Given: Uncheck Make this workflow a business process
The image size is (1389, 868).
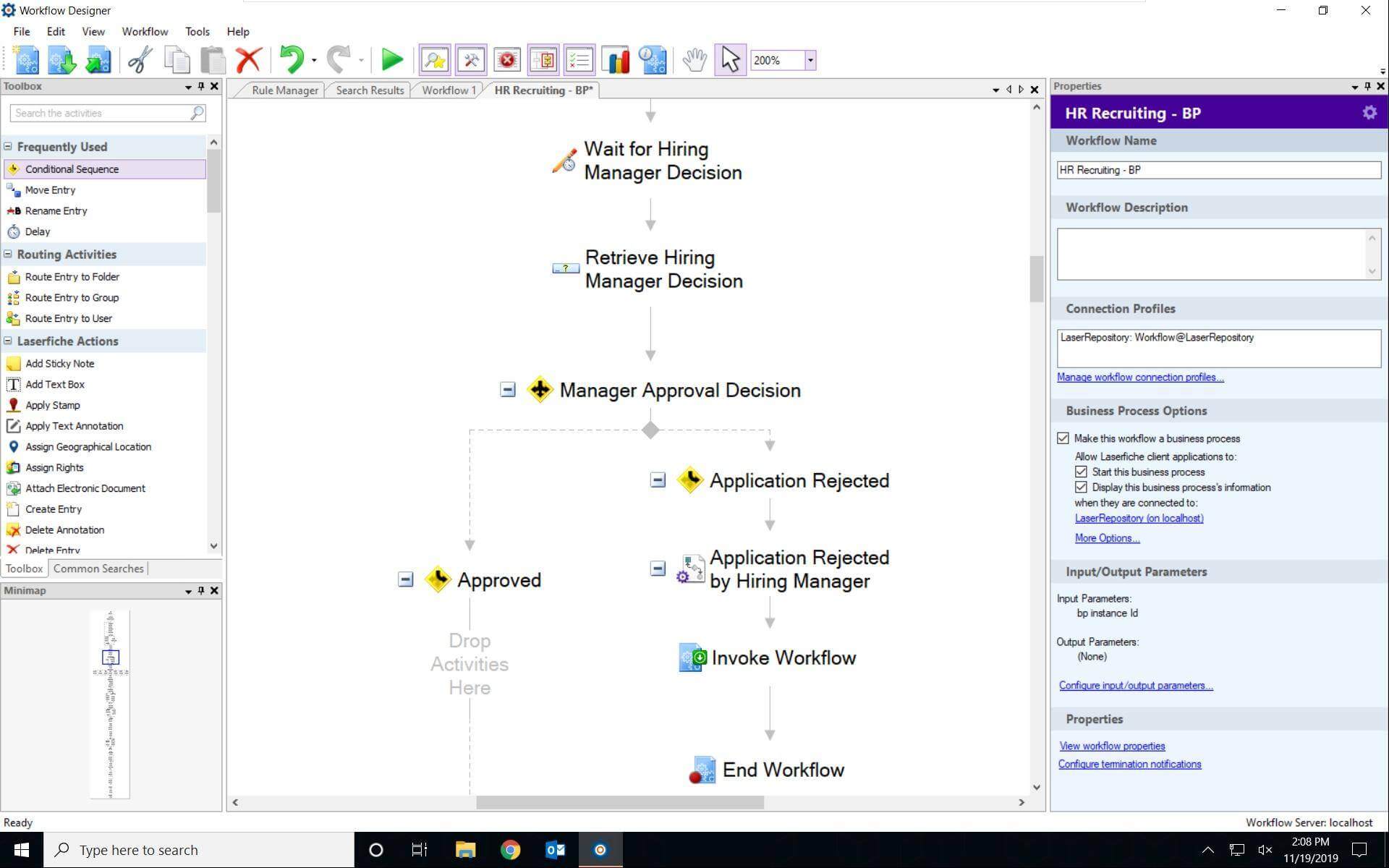Looking at the screenshot, I should pos(1063,438).
